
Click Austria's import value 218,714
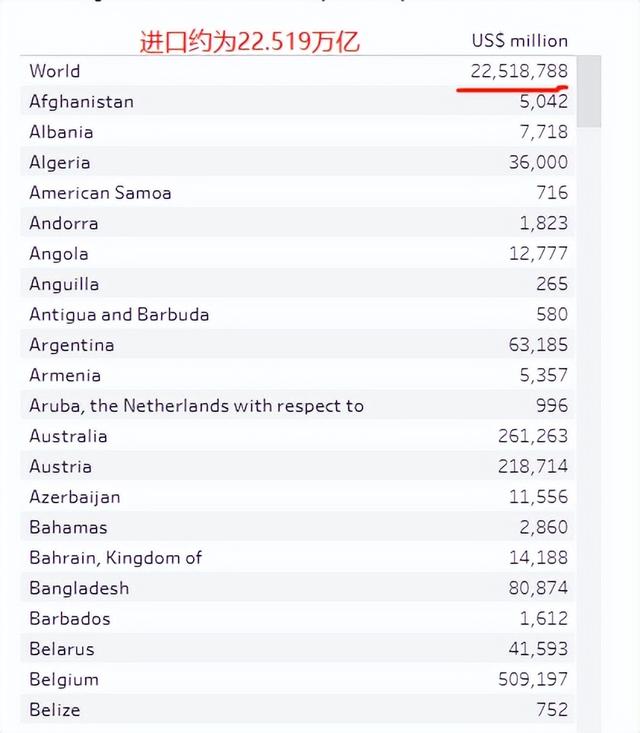point(532,467)
